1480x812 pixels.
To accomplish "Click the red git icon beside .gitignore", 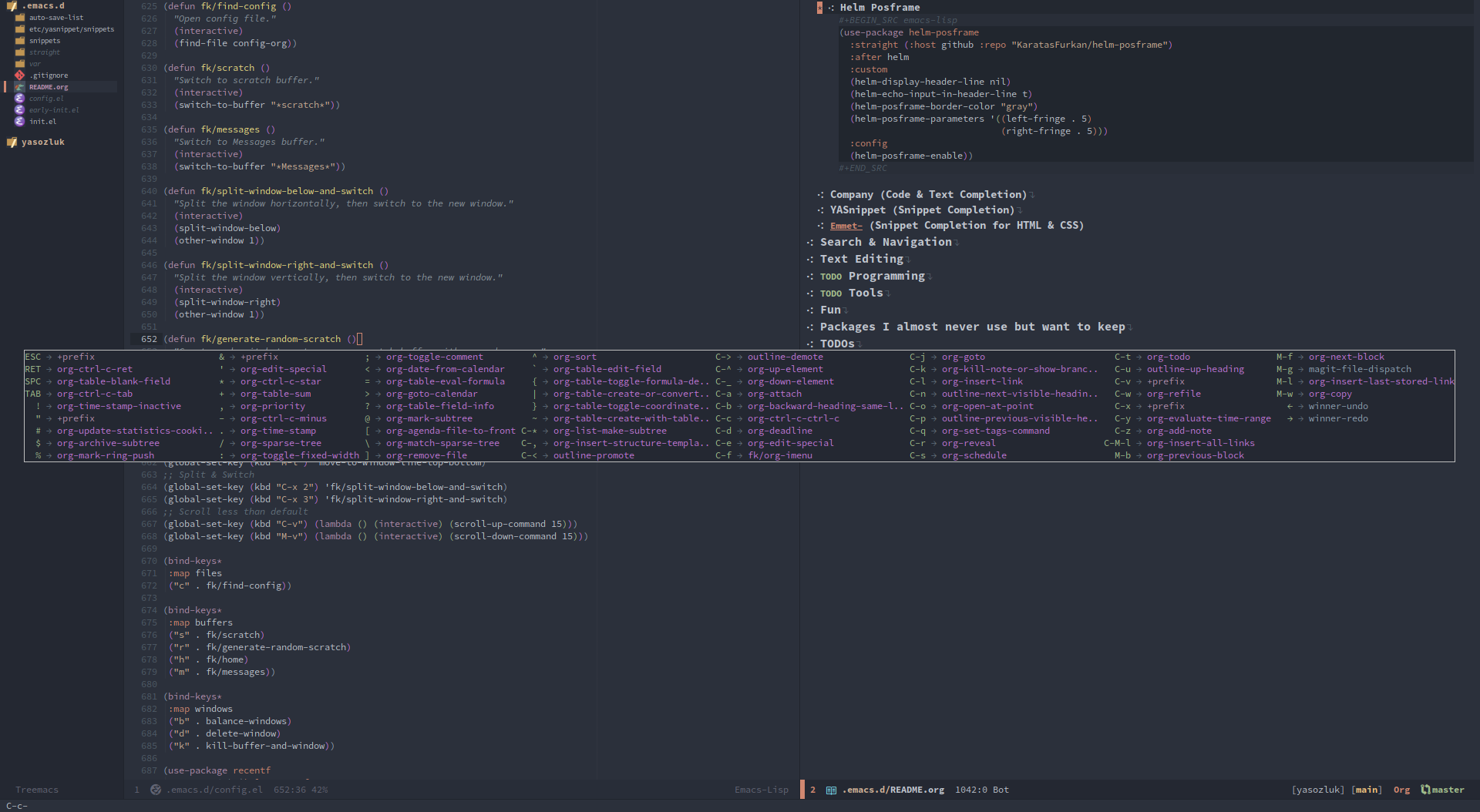I will point(20,75).
